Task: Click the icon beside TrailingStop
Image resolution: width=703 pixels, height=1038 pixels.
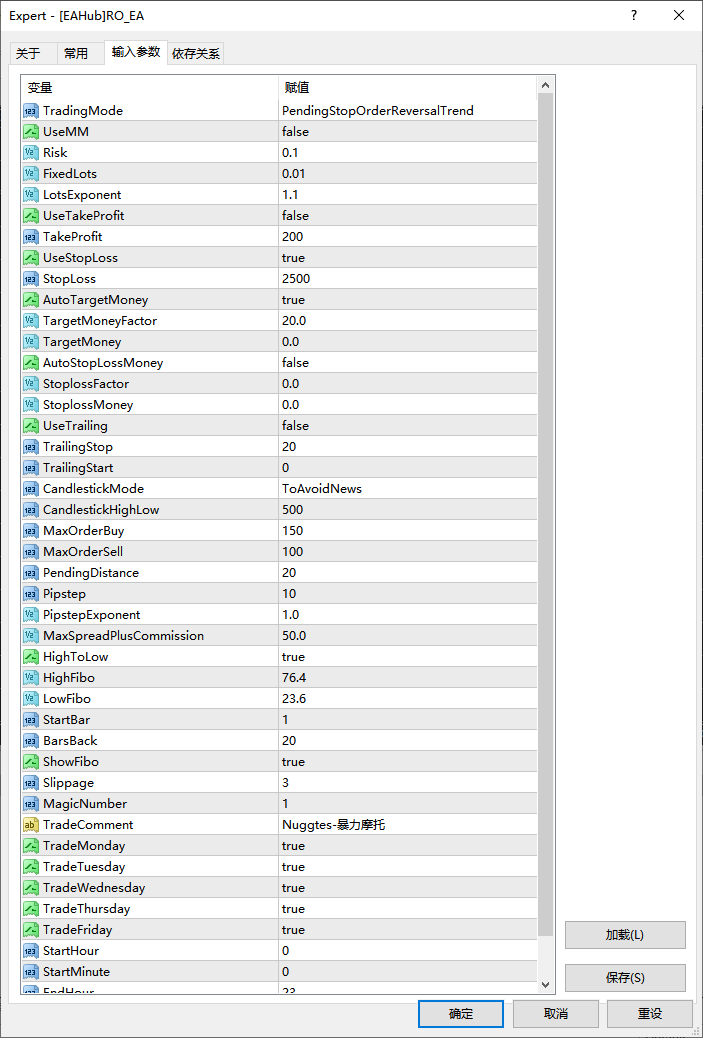Action: click(31, 447)
